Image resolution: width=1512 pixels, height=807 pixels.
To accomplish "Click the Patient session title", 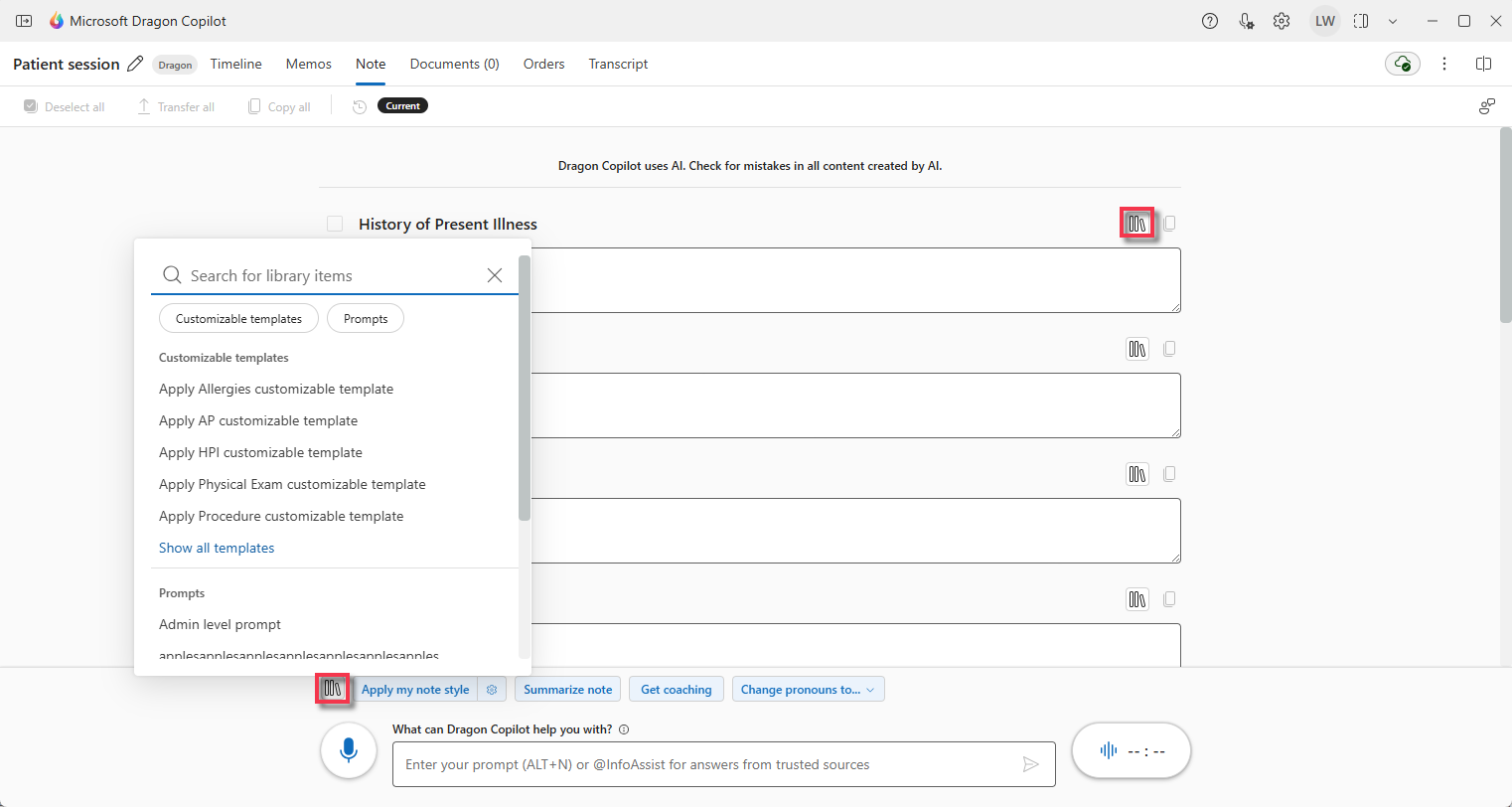I will coord(67,64).
